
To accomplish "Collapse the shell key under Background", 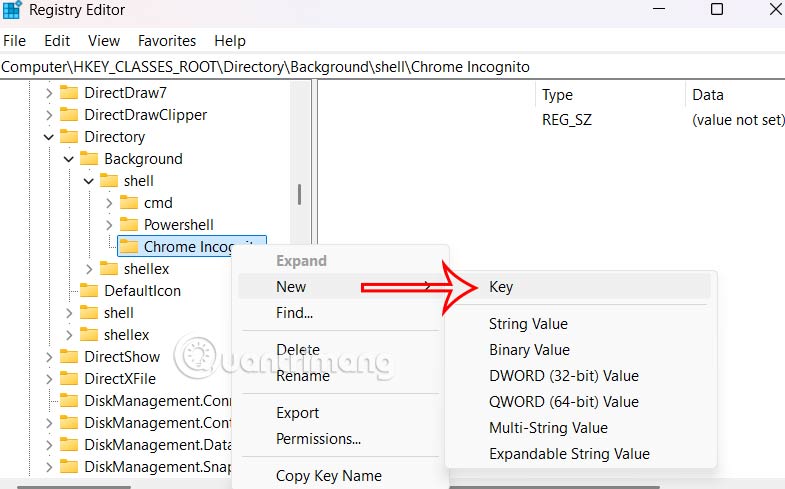I will click(89, 181).
